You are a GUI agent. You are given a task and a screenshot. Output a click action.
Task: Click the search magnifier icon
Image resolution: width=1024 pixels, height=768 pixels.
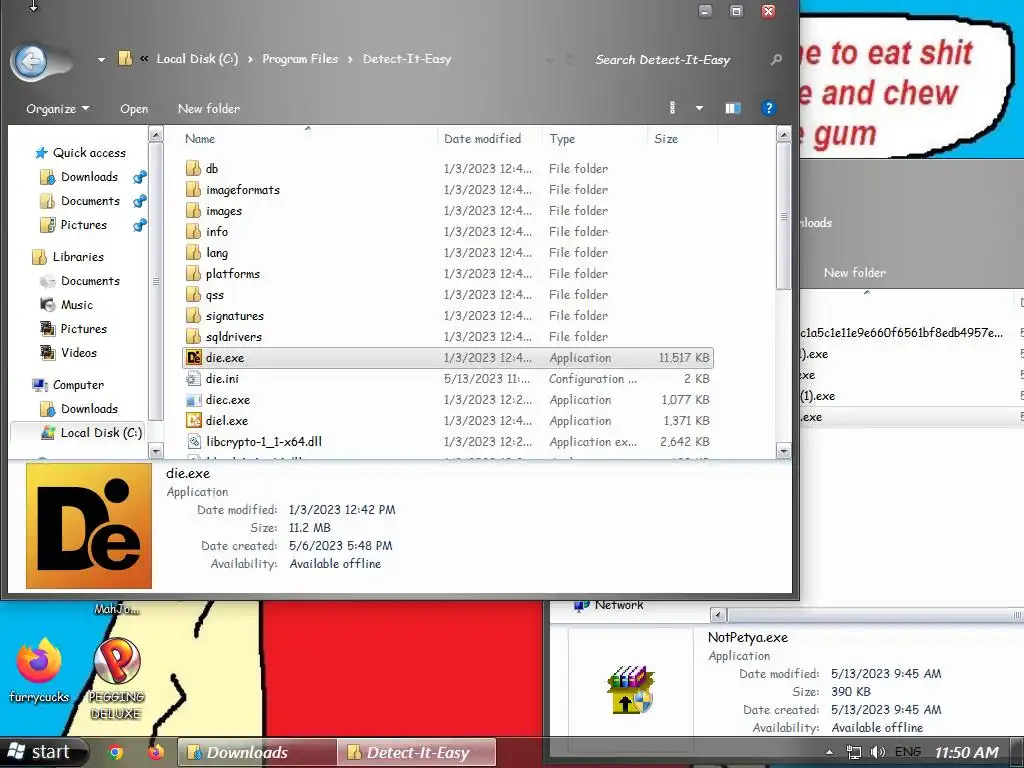coord(776,59)
